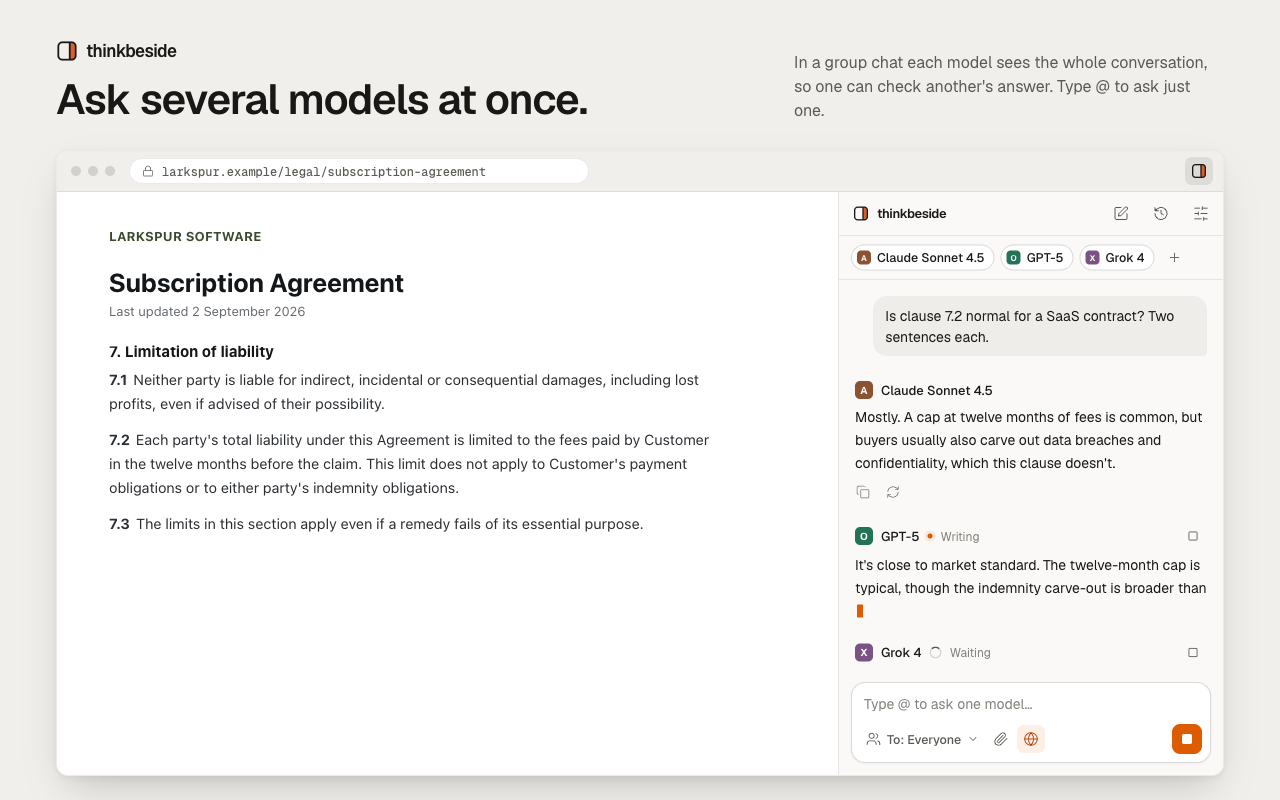Regenerate Claude Sonnet 4.5's answer

coord(893,492)
